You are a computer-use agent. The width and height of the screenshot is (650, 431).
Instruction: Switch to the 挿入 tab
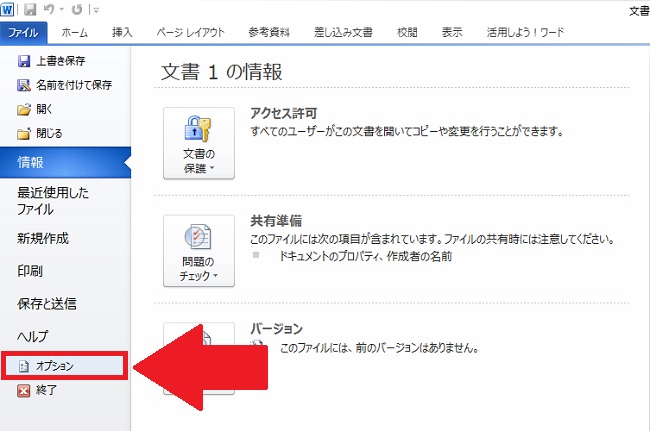coord(122,32)
